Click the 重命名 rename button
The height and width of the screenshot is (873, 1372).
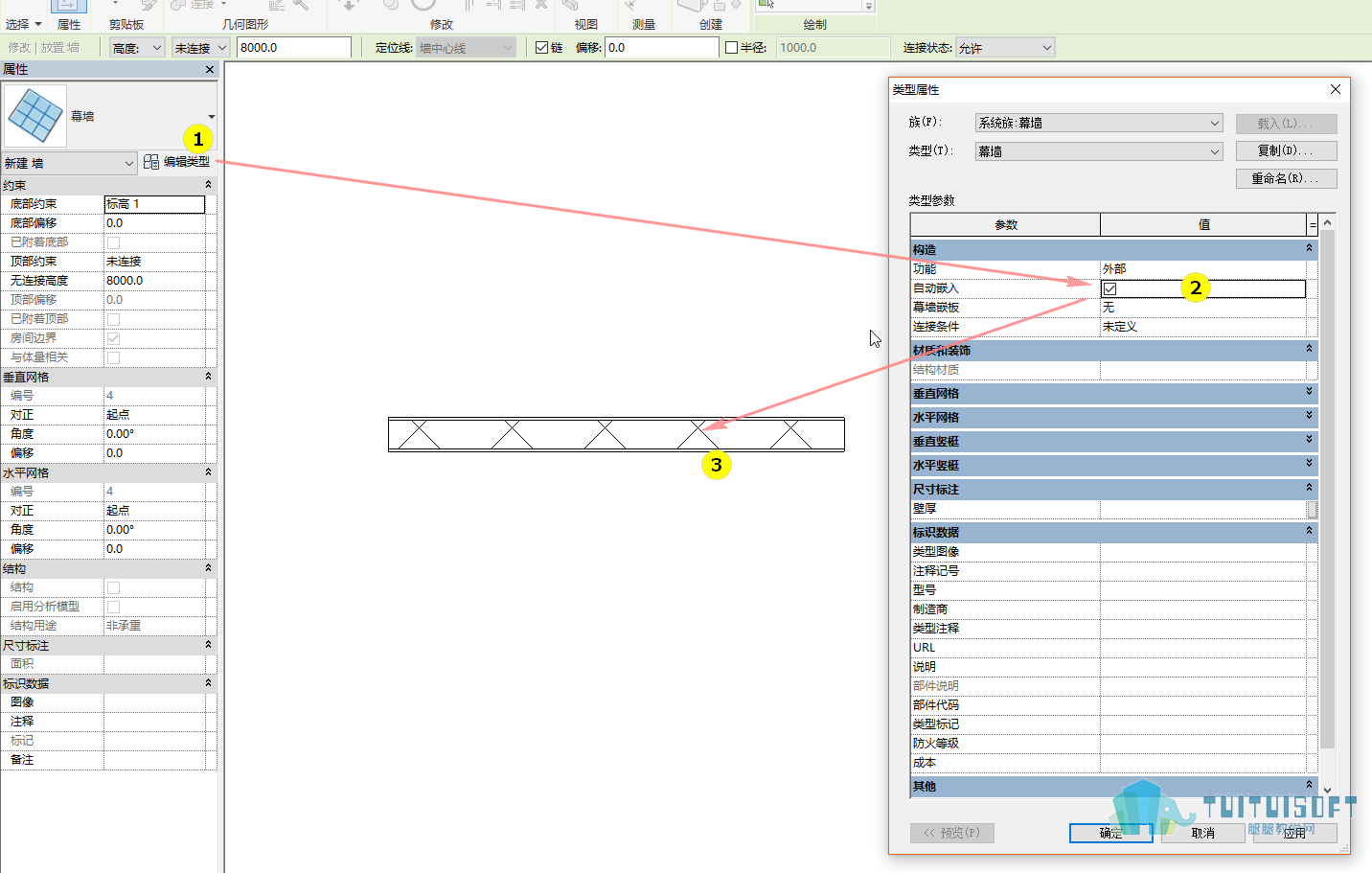(1286, 178)
